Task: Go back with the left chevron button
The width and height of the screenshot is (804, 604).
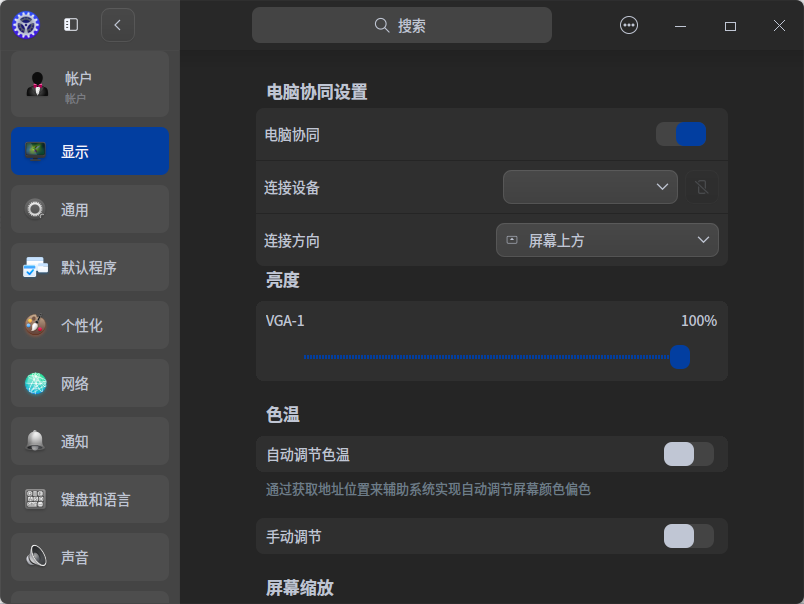Action: point(118,25)
